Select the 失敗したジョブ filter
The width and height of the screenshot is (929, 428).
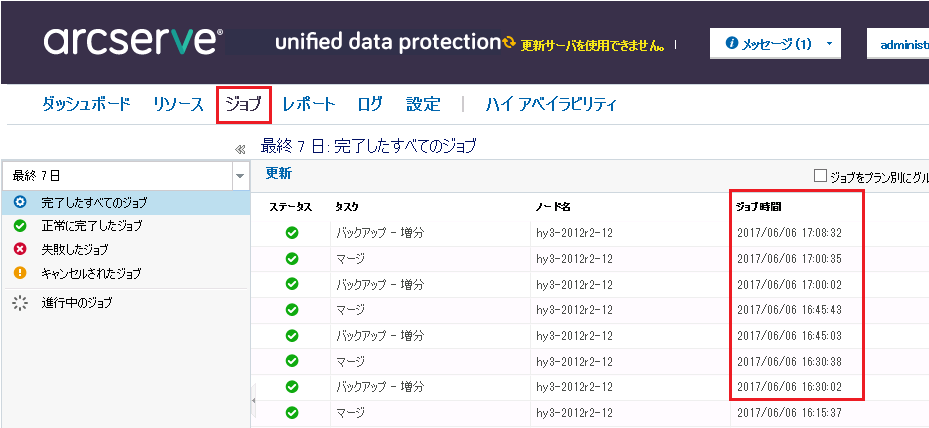(75, 249)
